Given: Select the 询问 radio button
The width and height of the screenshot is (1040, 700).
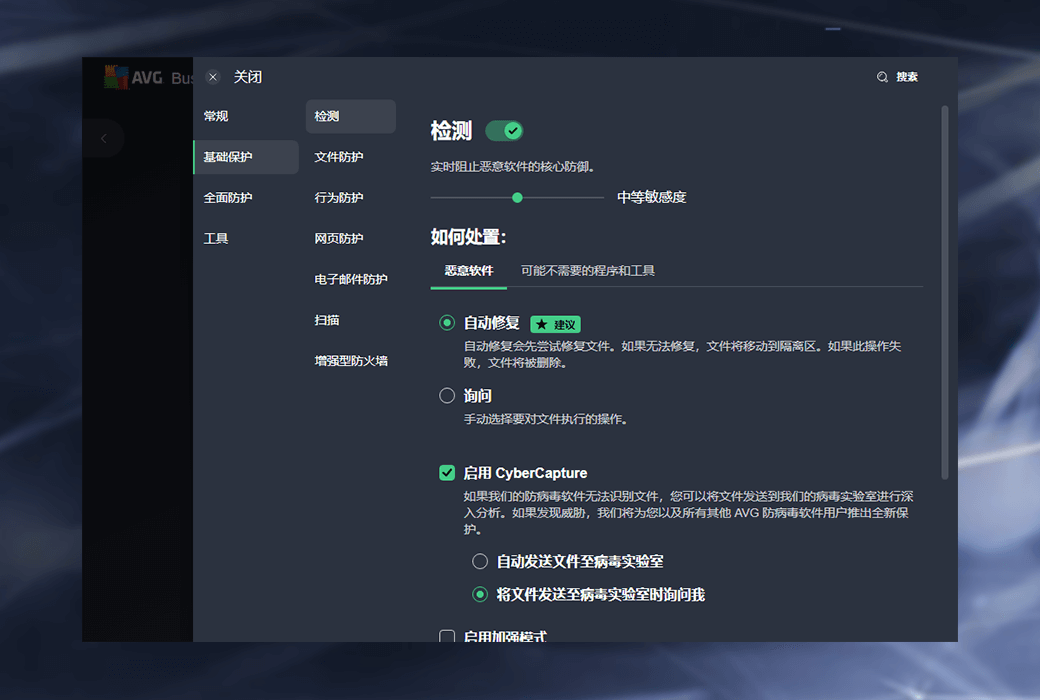Looking at the screenshot, I should point(447,396).
